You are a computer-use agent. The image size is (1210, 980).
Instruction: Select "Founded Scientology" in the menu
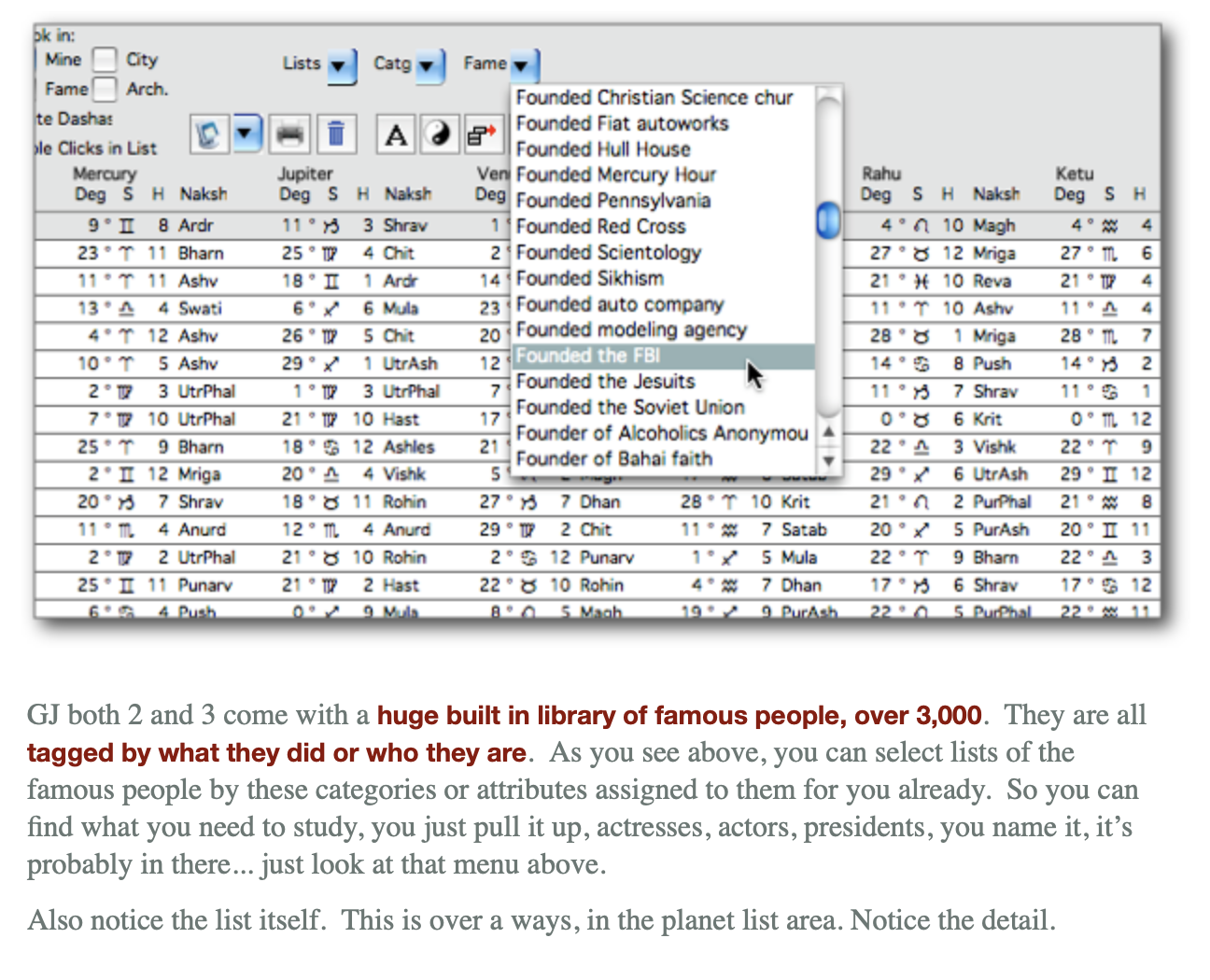(608, 252)
